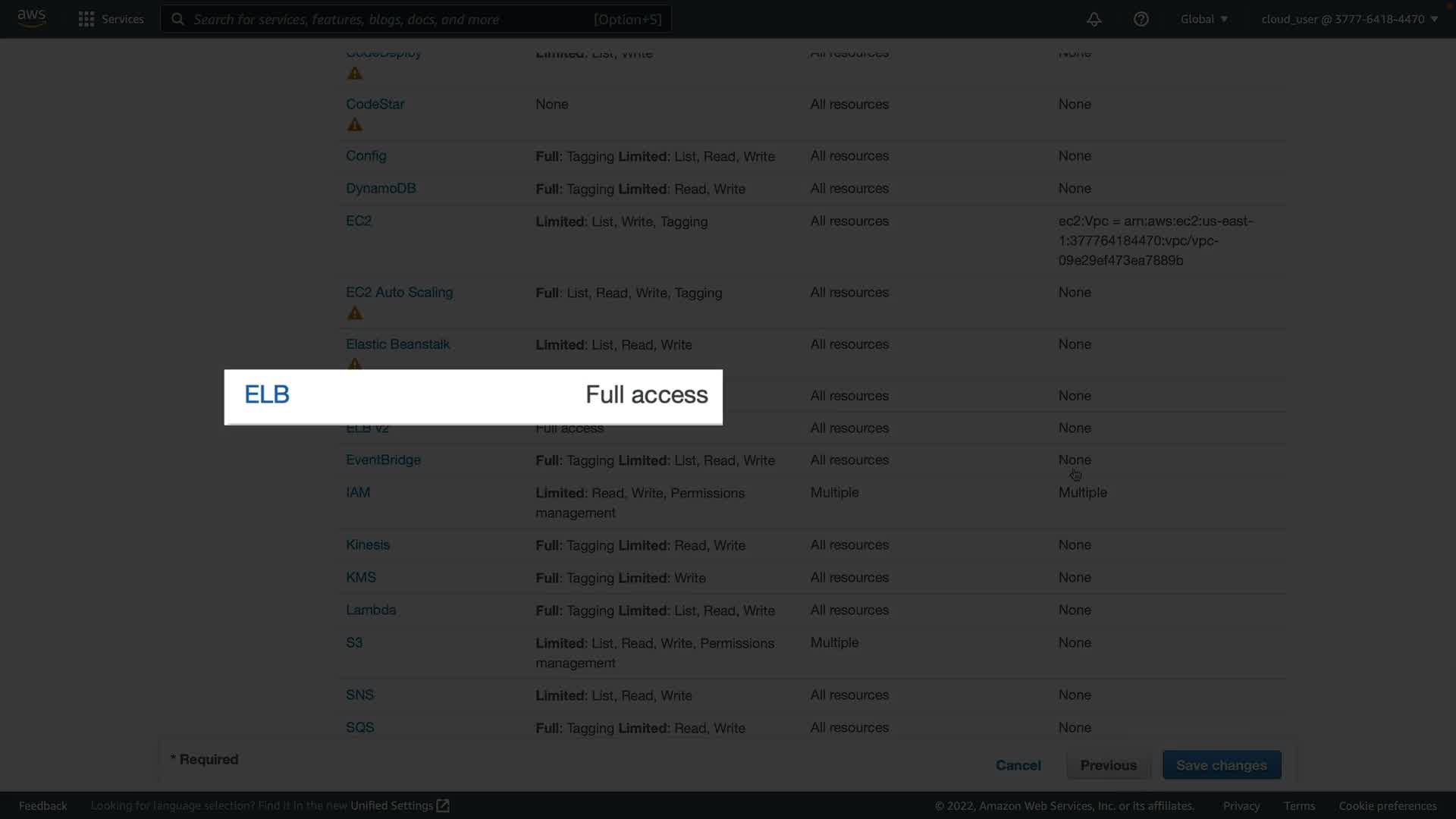The width and height of the screenshot is (1456, 819).
Task: Open the Services grid menu icon
Action: click(86, 19)
